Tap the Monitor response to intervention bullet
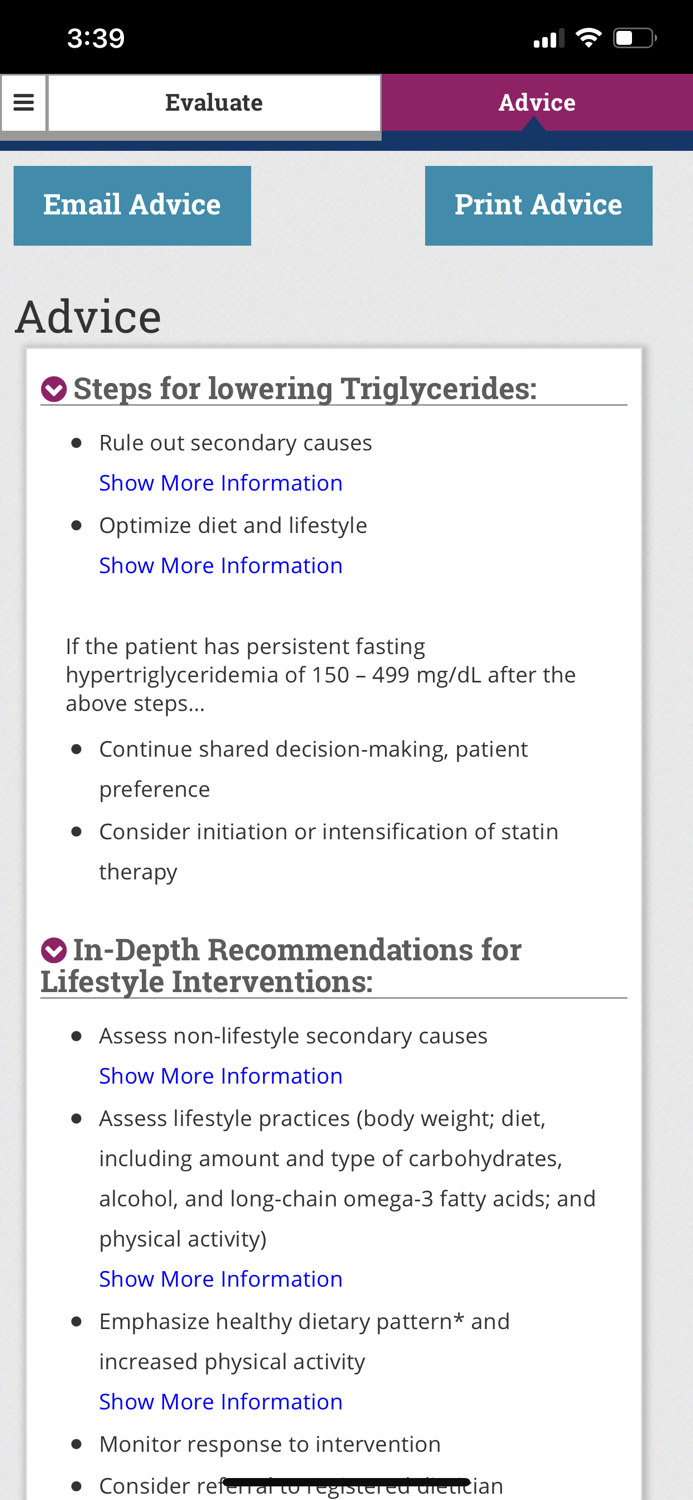Viewport: 693px width, 1500px height. click(x=270, y=1443)
